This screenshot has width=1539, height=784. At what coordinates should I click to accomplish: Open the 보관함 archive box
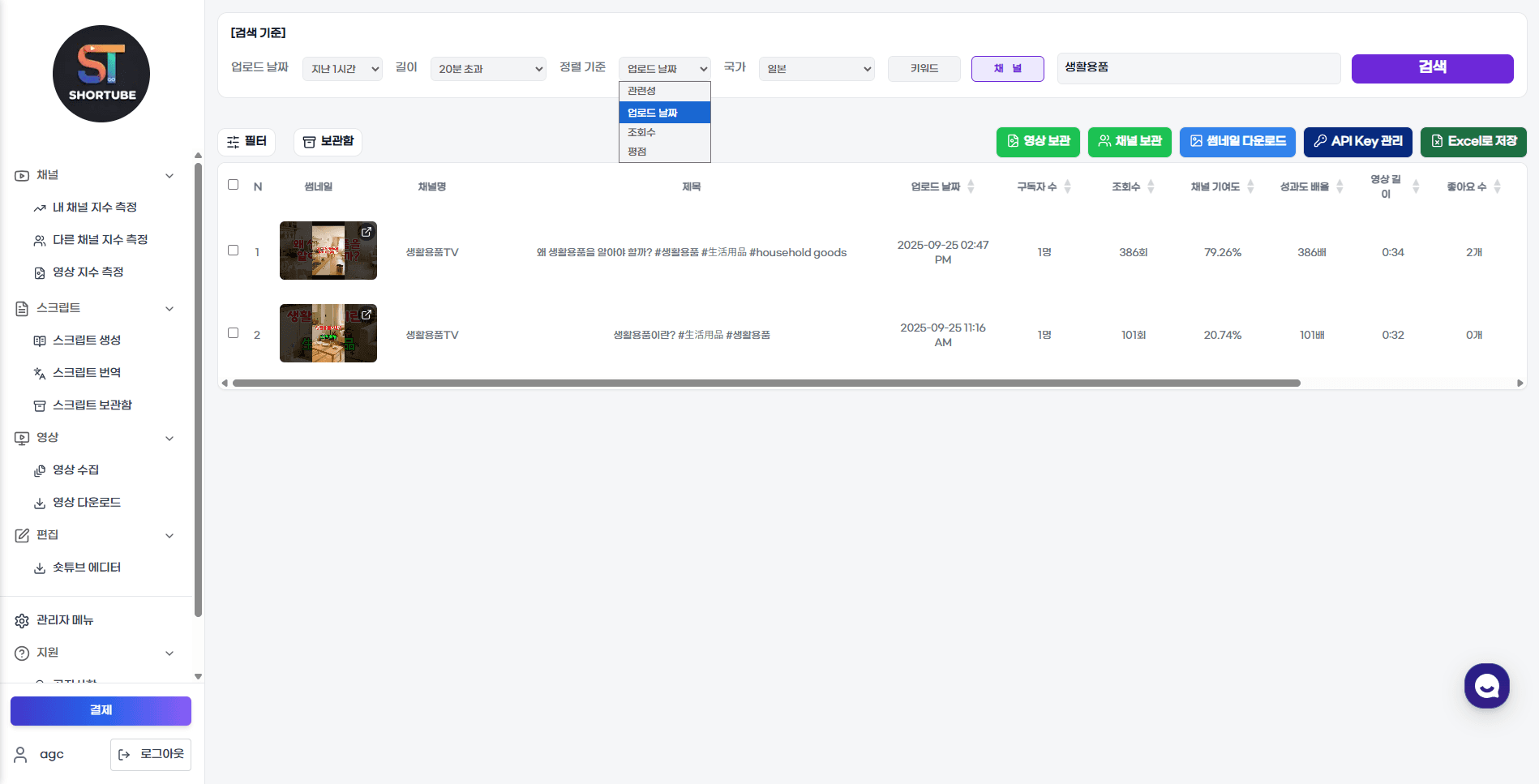click(x=328, y=142)
